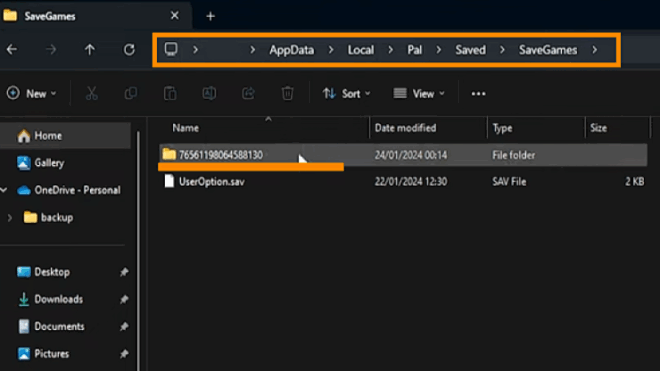Viewport: 660px width, 371px height.
Task: Select the AppData breadcrumb segment
Action: pos(292,50)
